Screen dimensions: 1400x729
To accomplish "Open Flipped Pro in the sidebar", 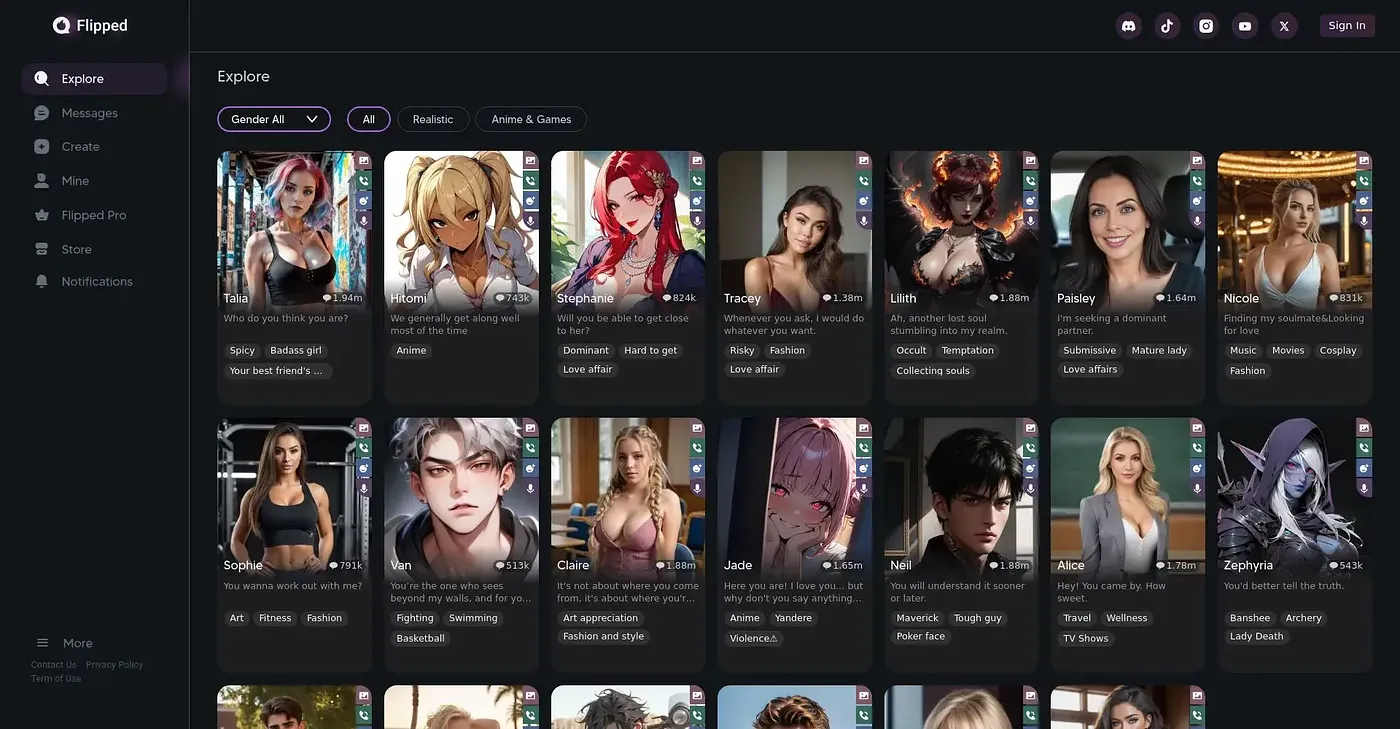I will tap(94, 215).
